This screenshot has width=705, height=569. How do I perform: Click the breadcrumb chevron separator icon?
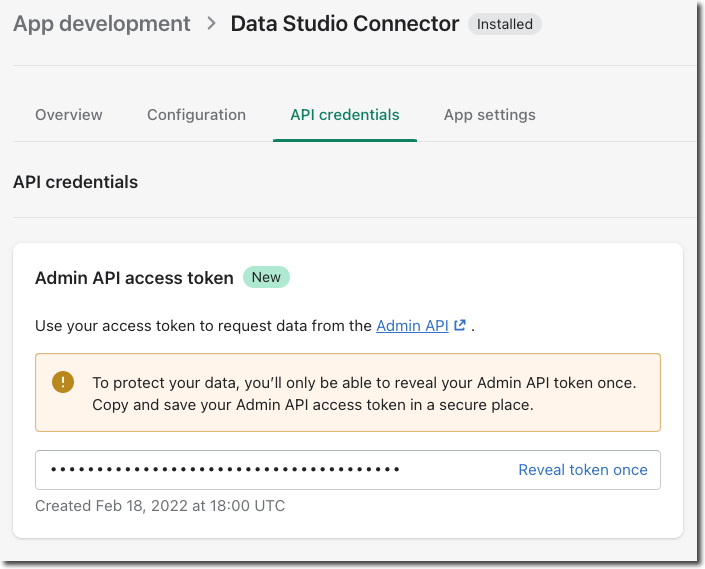click(211, 23)
